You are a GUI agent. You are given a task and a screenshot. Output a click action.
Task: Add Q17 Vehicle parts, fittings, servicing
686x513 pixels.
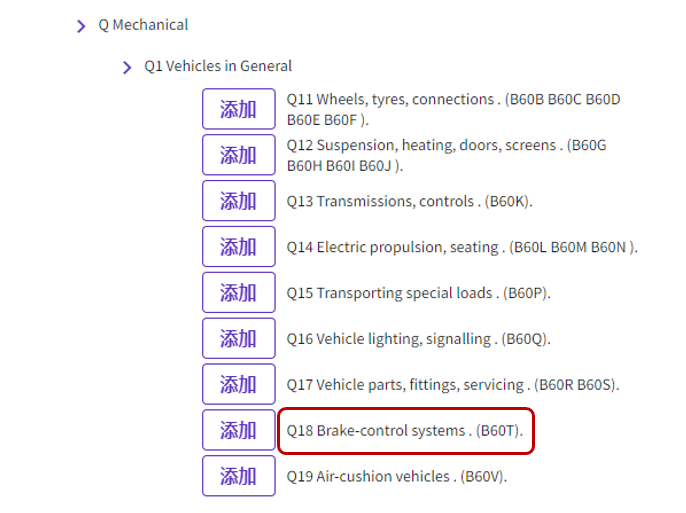pyautogui.click(x=238, y=385)
